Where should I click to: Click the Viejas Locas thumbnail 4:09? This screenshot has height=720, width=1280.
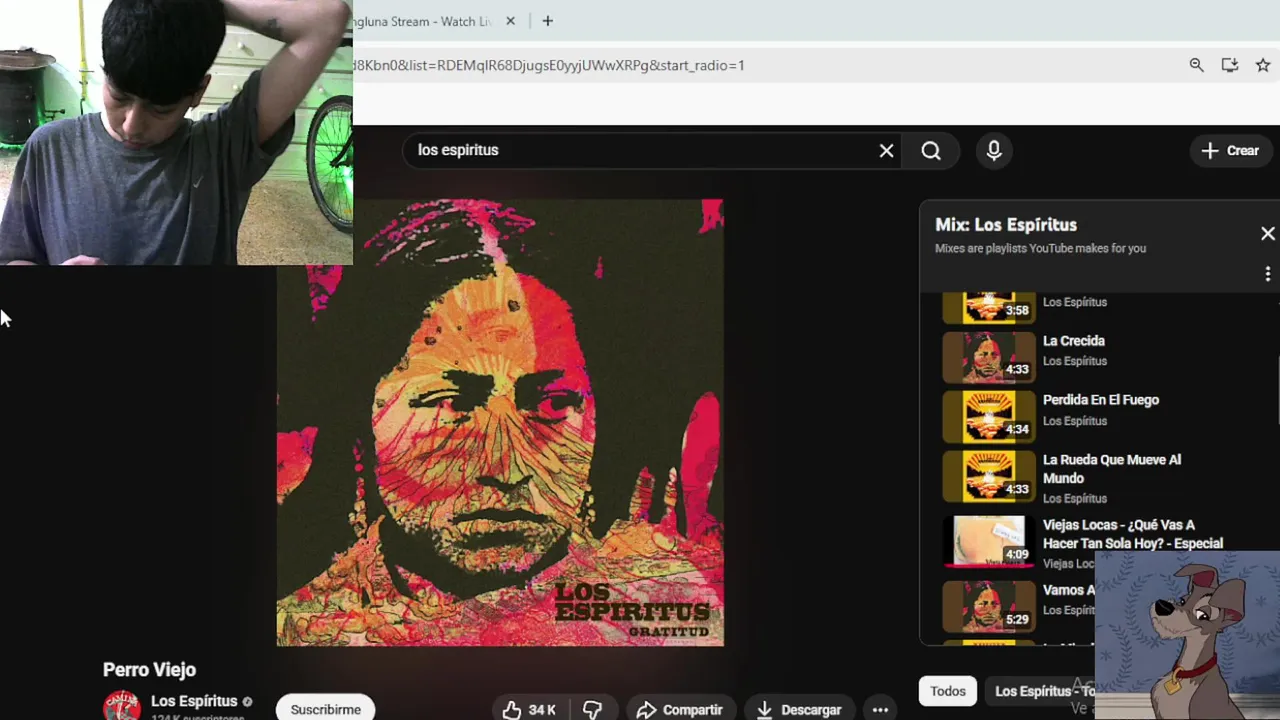pos(988,541)
